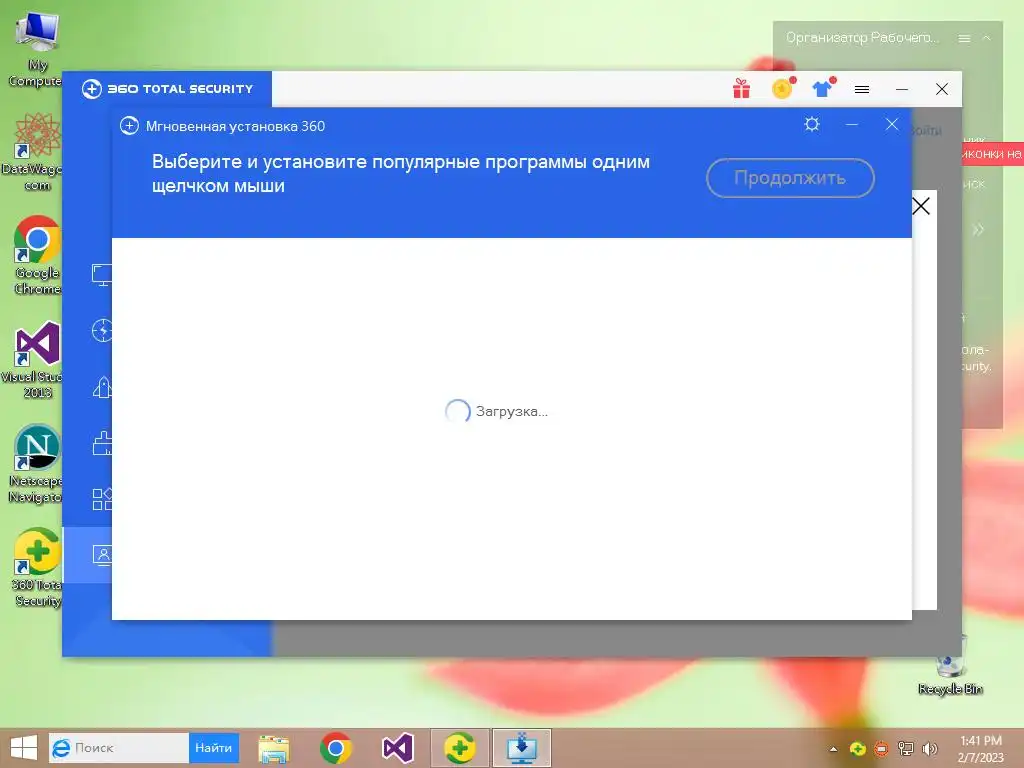Viewport: 1024px width, 768px height.
Task: Open the t-shirt themes icon
Action: [823, 88]
